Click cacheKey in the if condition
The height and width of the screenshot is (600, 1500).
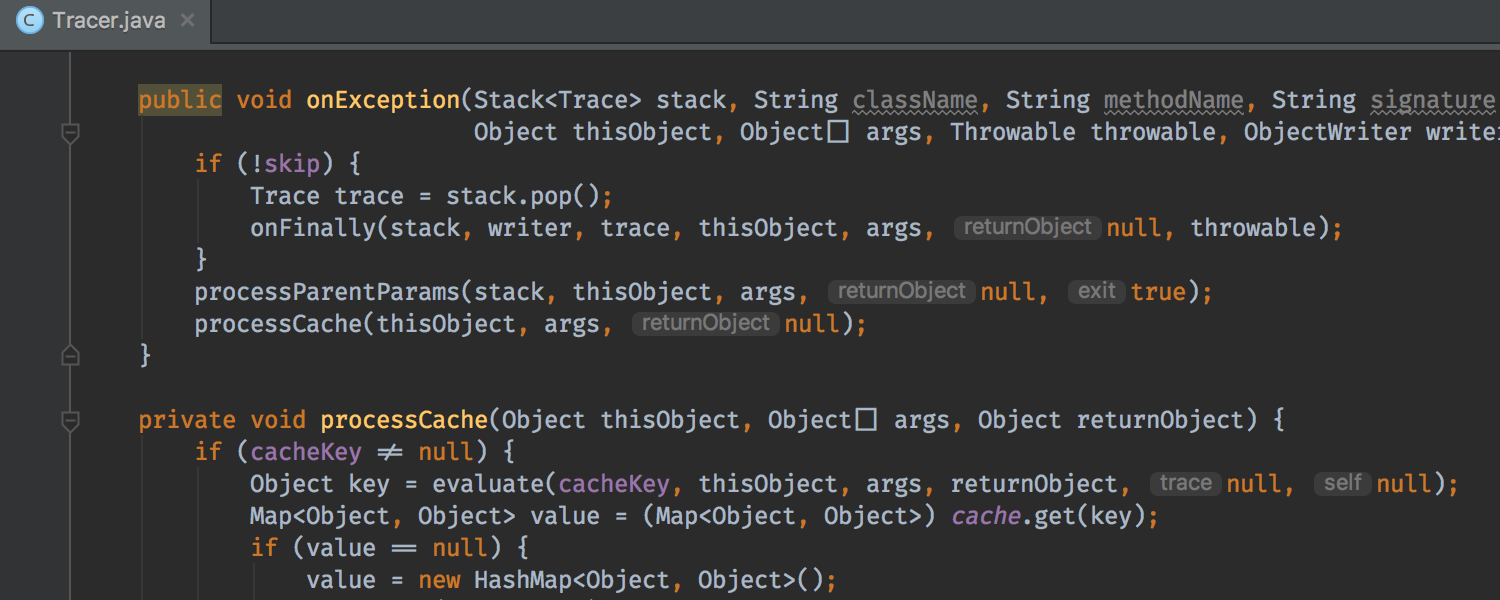click(x=305, y=452)
